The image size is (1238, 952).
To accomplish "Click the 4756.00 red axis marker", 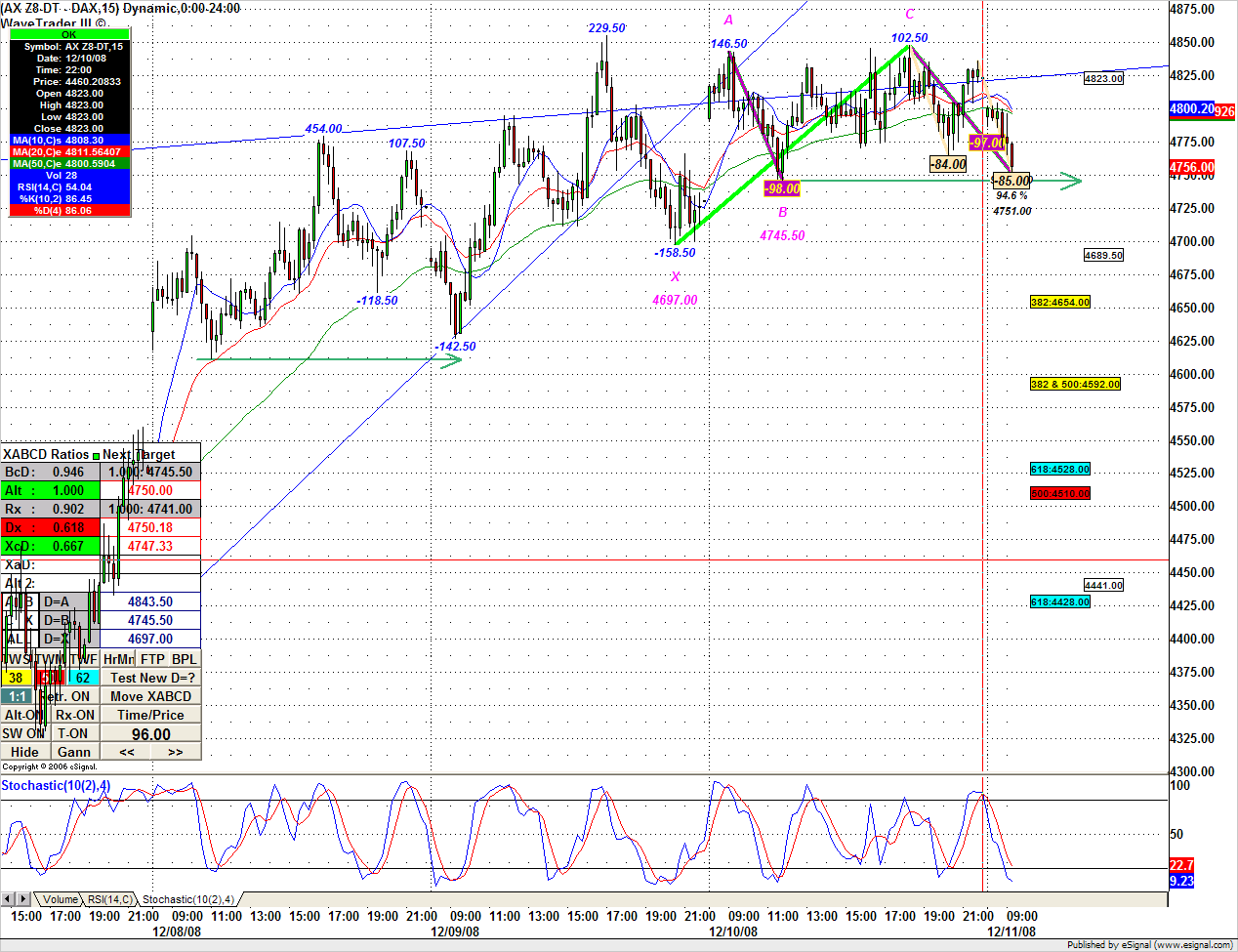I will 1191,168.
